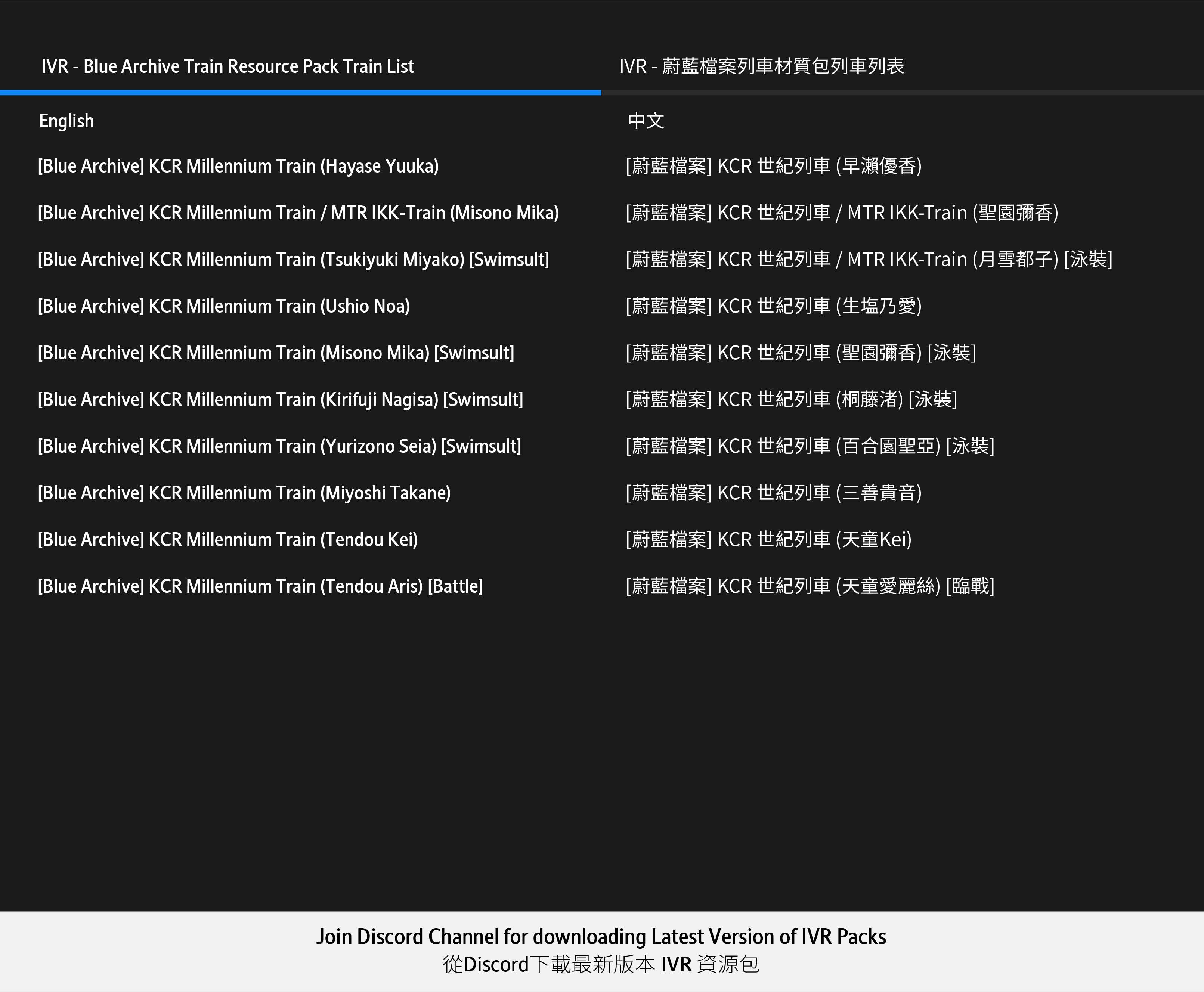Click the "English" column heading
This screenshot has height=992, width=1204.
(x=66, y=121)
